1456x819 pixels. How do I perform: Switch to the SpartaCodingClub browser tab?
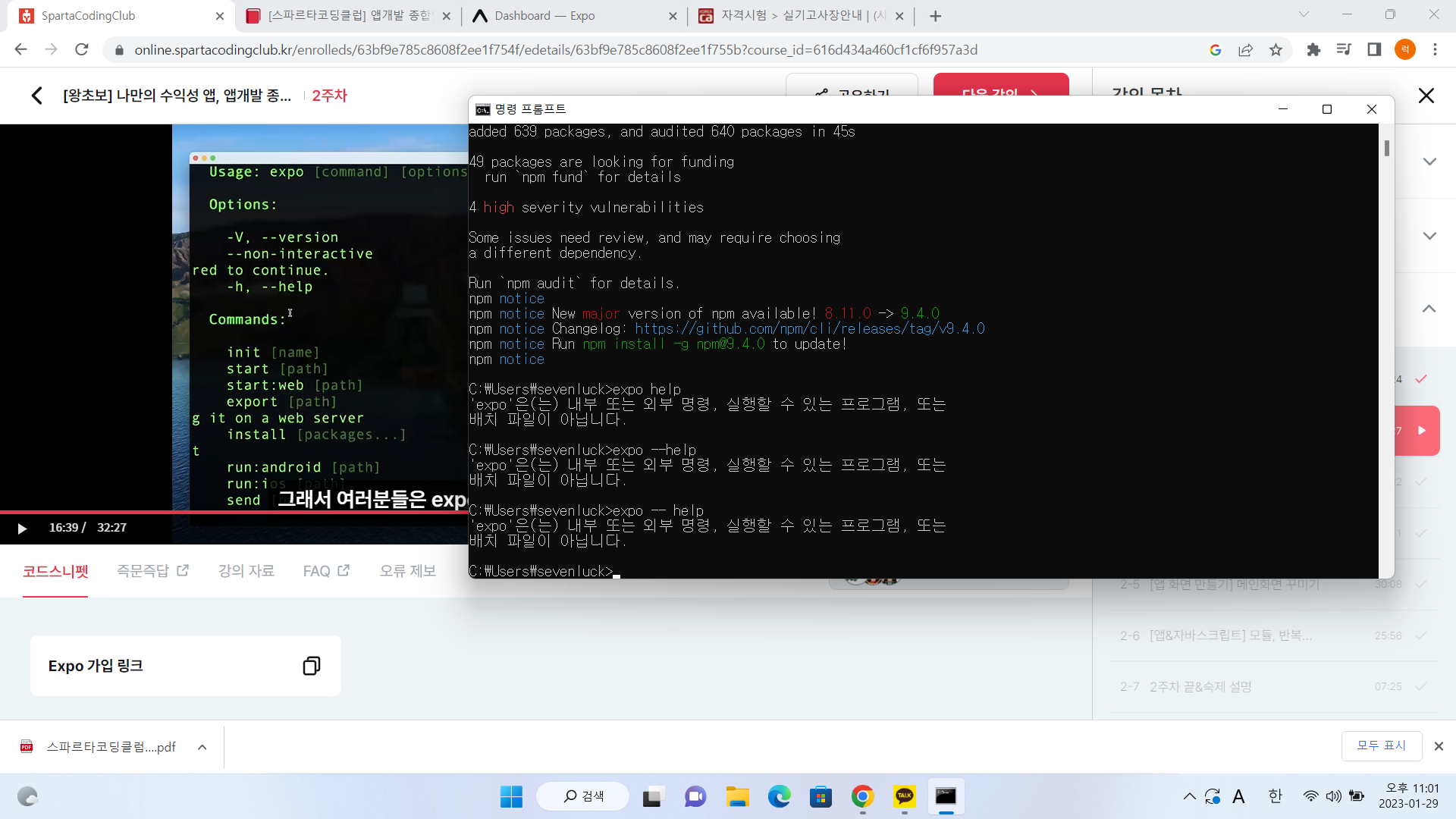coord(121,16)
